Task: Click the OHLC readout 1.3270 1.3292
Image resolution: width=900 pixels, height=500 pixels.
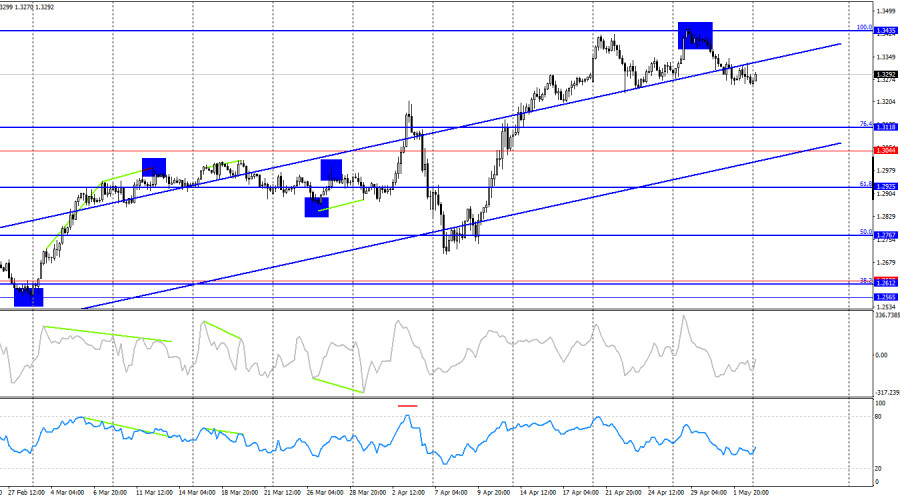Action: 36,7
